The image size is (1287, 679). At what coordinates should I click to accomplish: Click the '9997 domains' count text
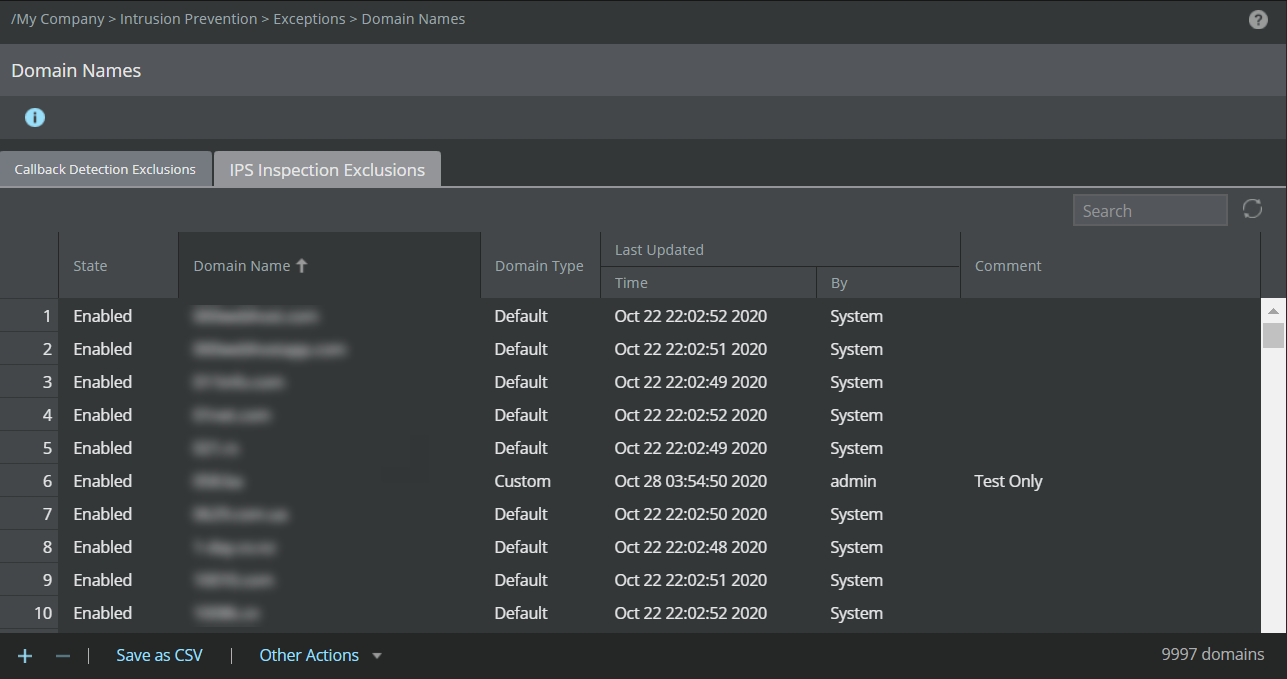pos(1212,655)
